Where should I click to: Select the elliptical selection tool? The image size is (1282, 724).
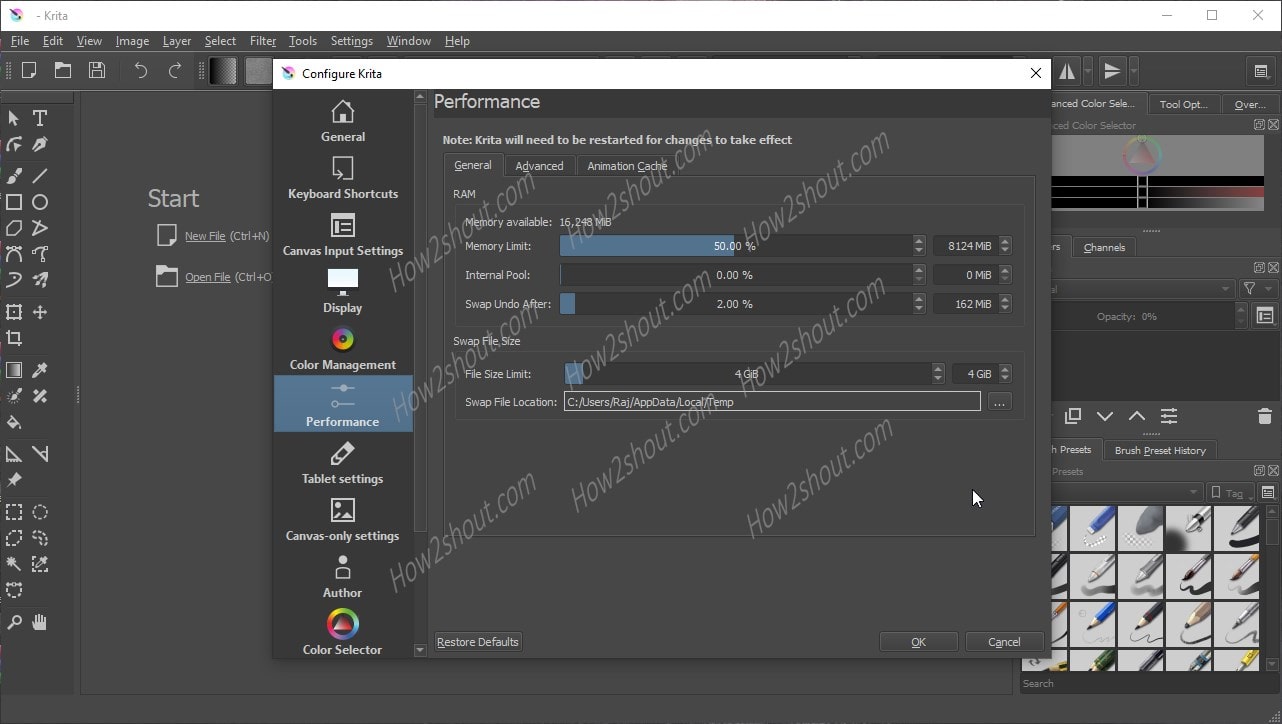coord(40,512)
